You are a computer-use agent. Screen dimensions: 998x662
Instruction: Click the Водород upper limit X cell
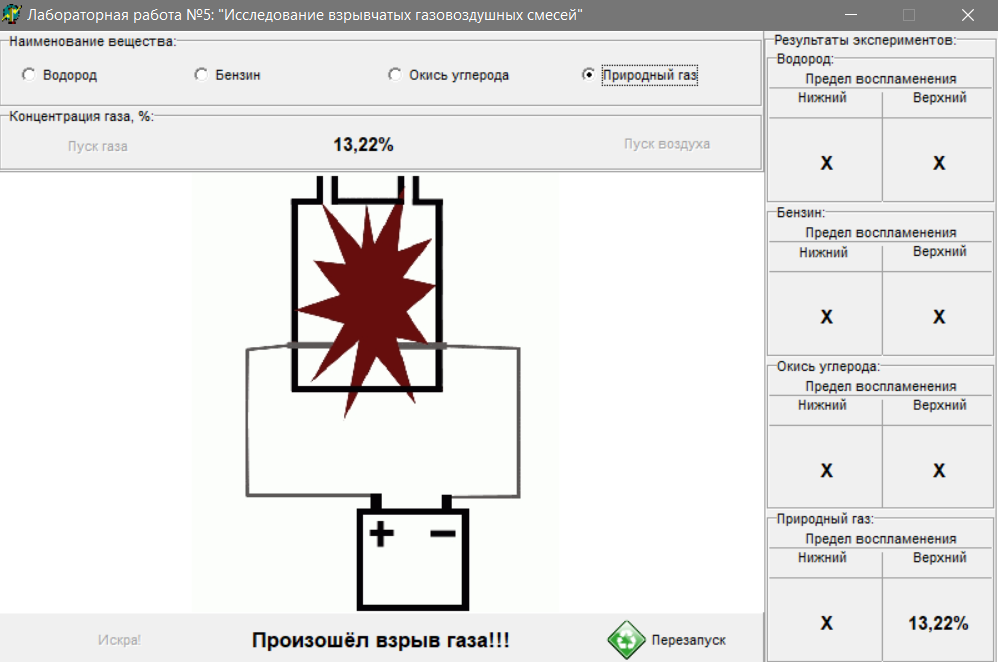[x=939, y=163]
